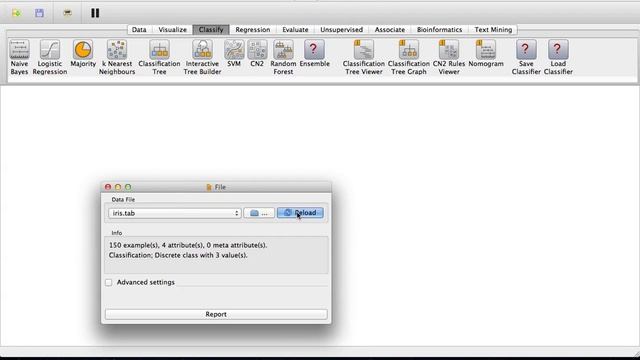Add the k Nearest Neighbours widget
The height and width of the screenshot is (360, 640).
[x=117, y=57]
